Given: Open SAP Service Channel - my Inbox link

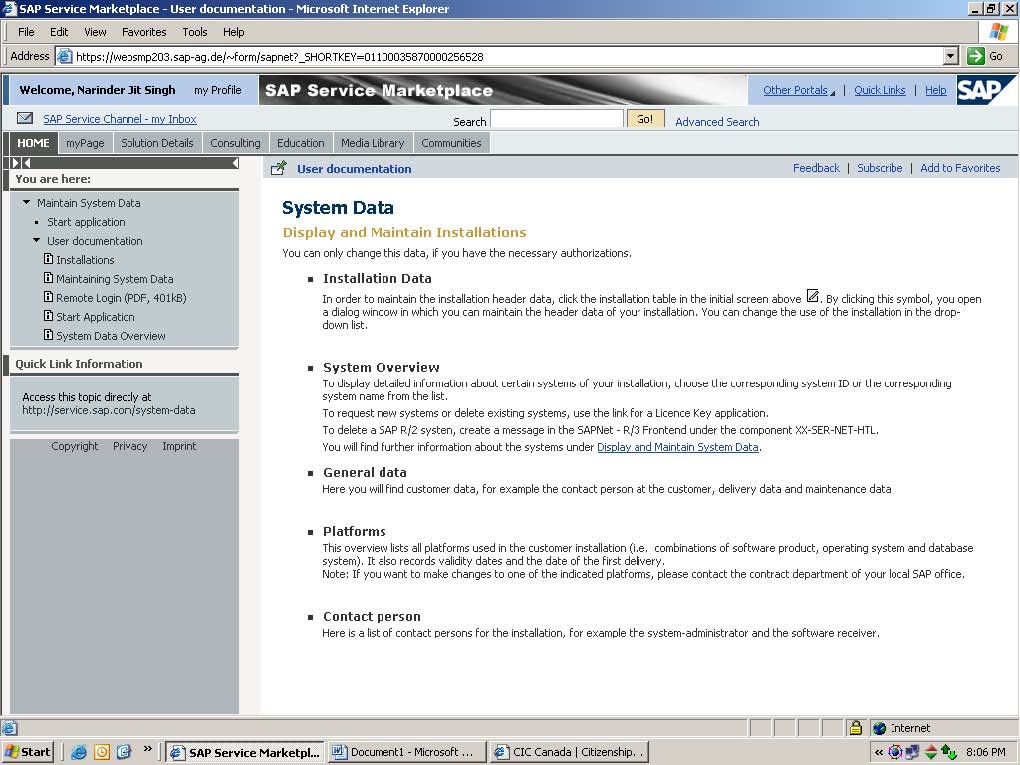Looking at the screenshot, I should 120,119.
